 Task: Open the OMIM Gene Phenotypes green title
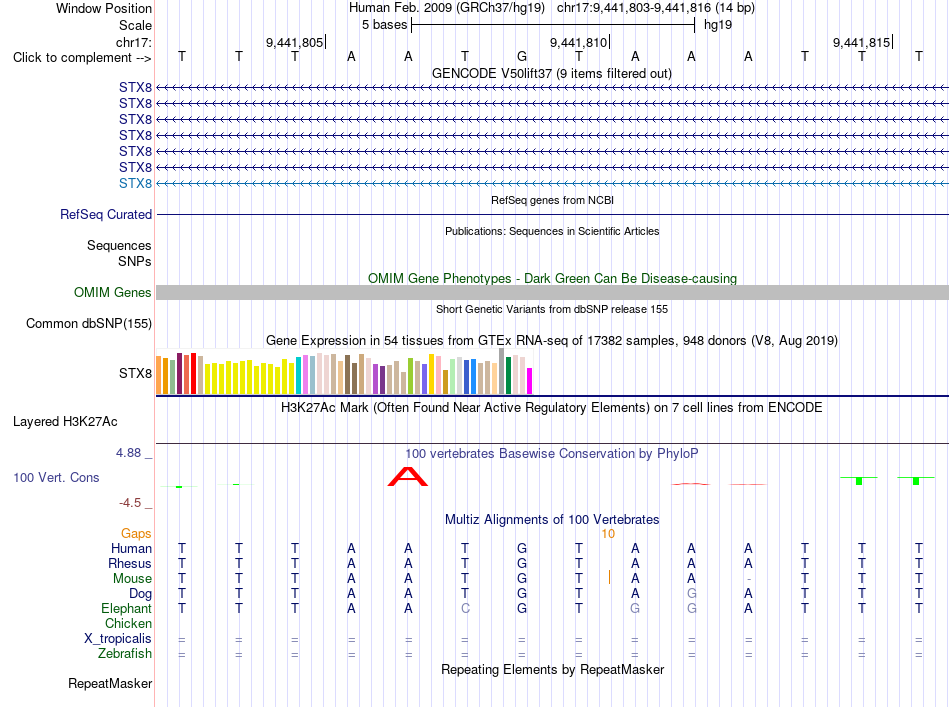tap(553, 278)
